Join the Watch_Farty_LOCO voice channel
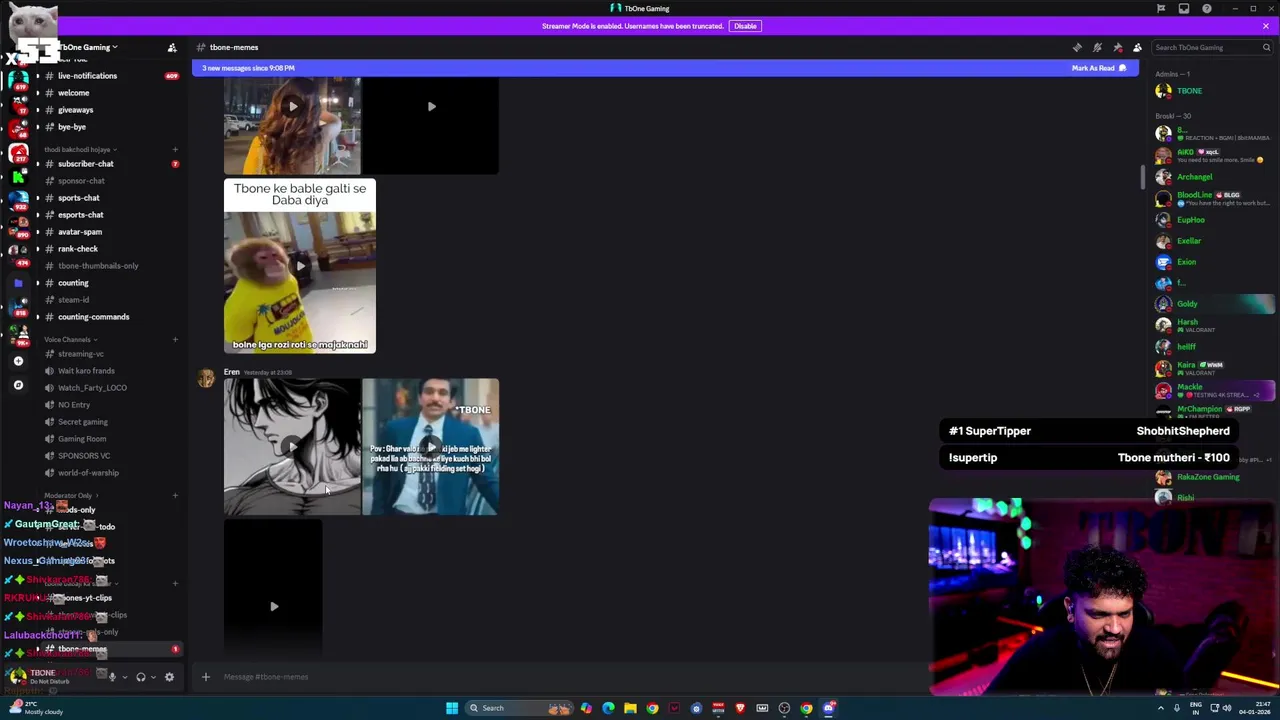Viewport: 1280px width, 720px height. [110, 388]
